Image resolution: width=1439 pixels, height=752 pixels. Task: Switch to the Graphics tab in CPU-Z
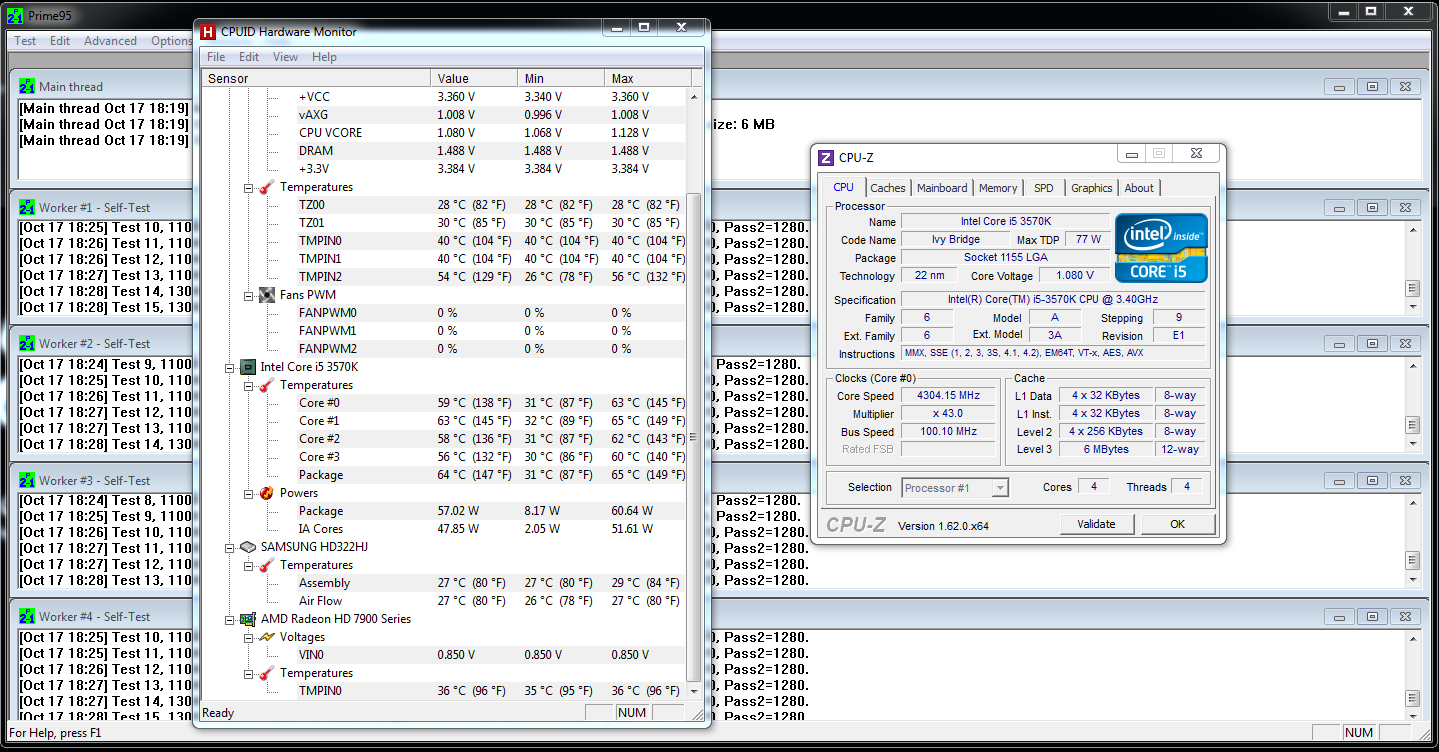click(x=1091, y=188)
